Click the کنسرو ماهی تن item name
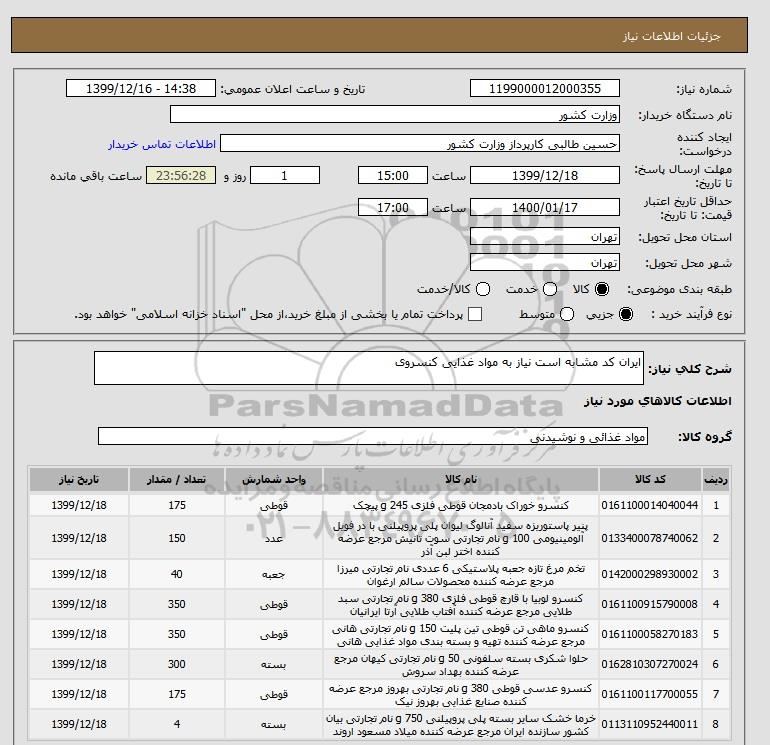The width and height of the screenshot is (770, 745). 461,635
